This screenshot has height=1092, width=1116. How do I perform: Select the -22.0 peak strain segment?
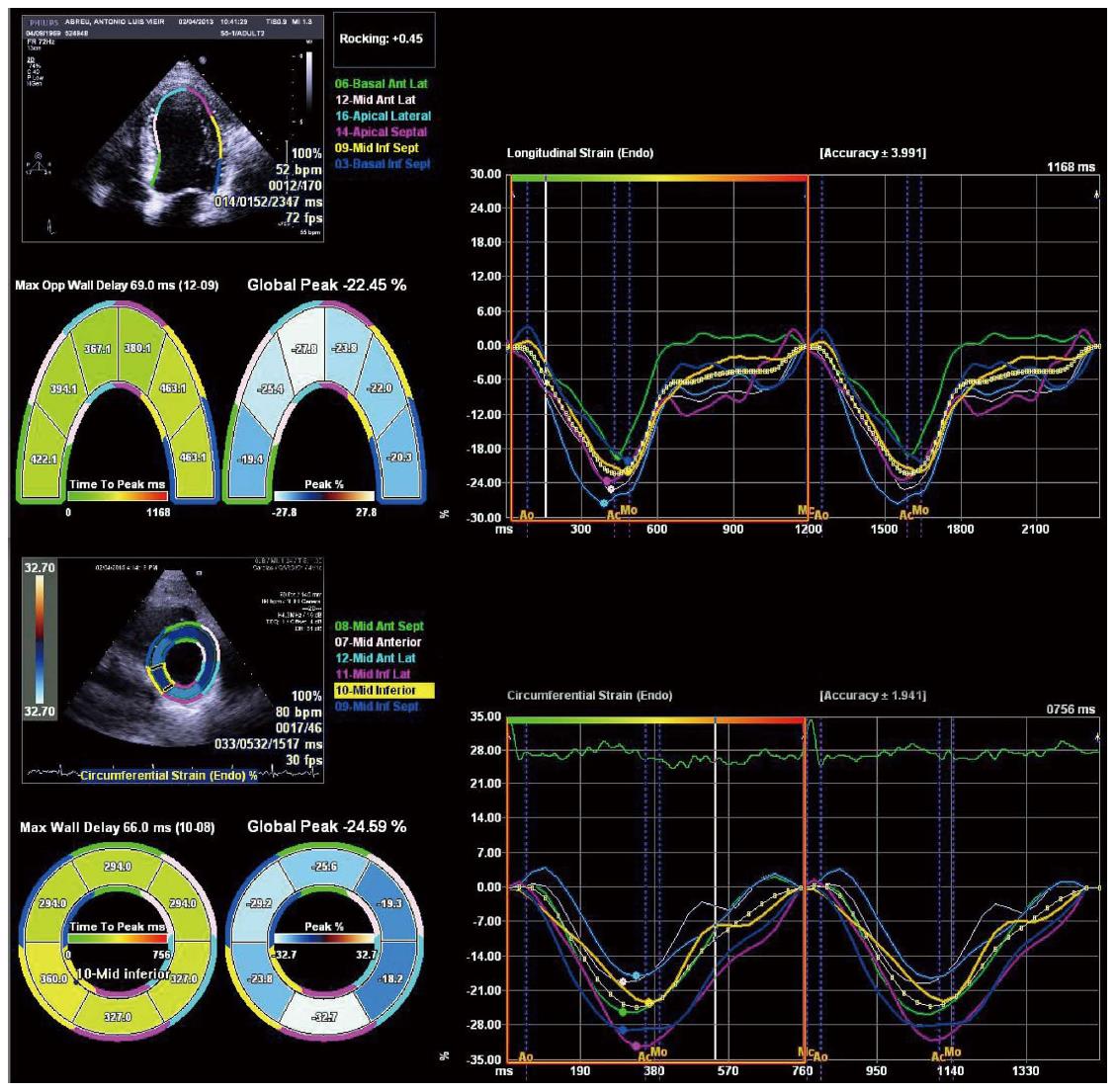coord(380,388)
